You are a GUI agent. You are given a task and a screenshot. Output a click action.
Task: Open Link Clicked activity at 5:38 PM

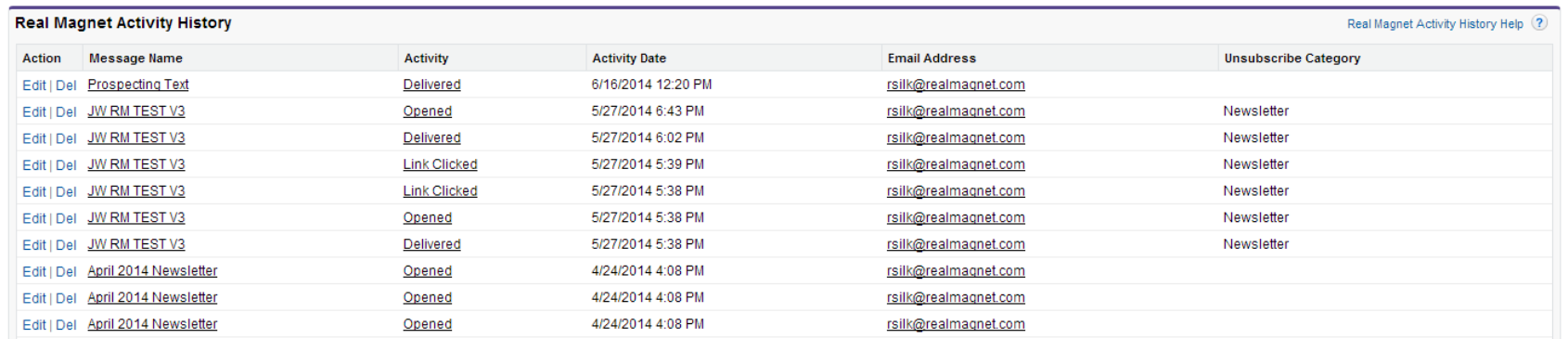click(x=440, y=191)
